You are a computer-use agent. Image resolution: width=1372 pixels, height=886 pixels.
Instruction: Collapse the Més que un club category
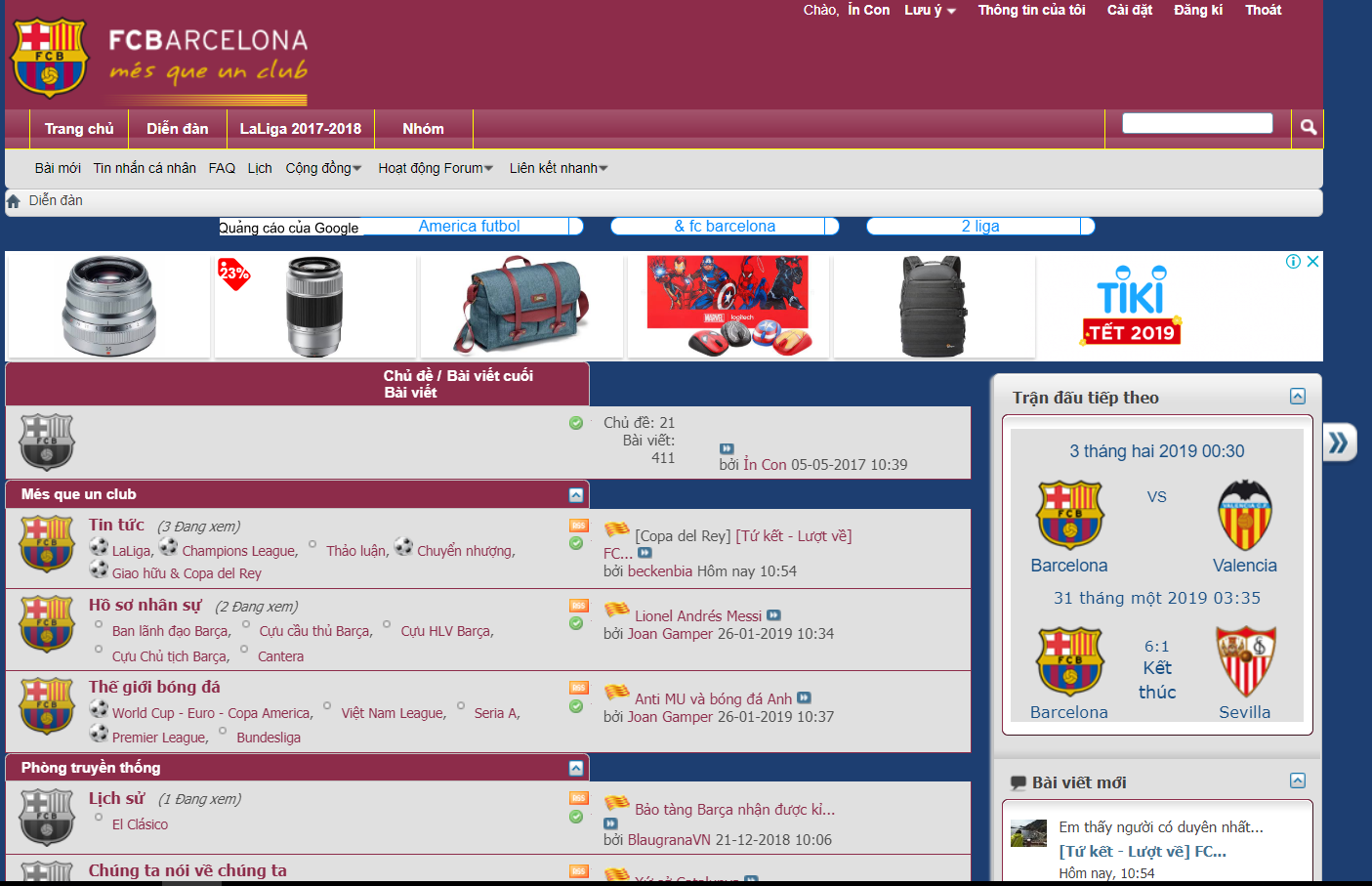click(x=576, y=495)
